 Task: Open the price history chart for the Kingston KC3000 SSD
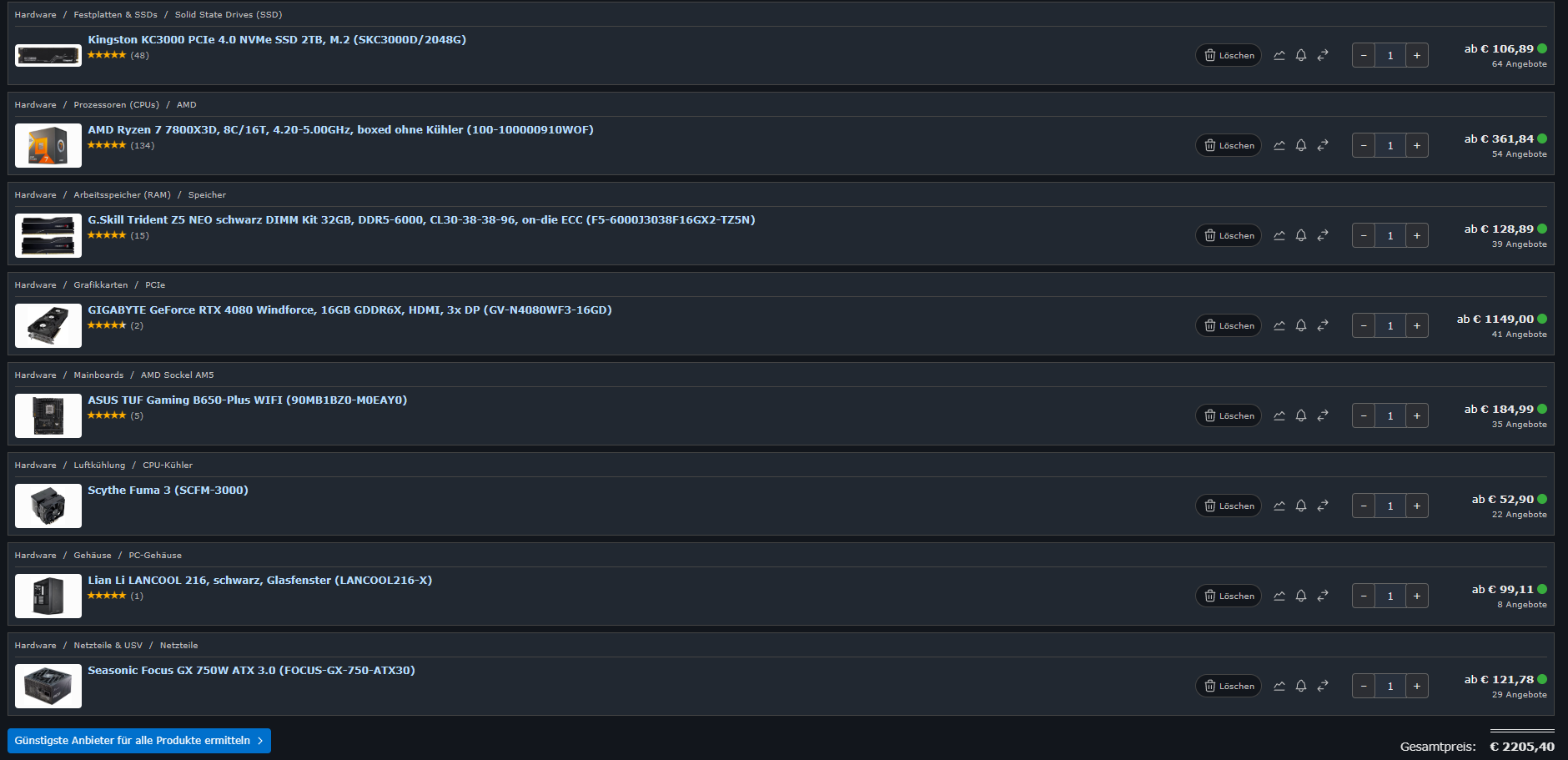1279,55
